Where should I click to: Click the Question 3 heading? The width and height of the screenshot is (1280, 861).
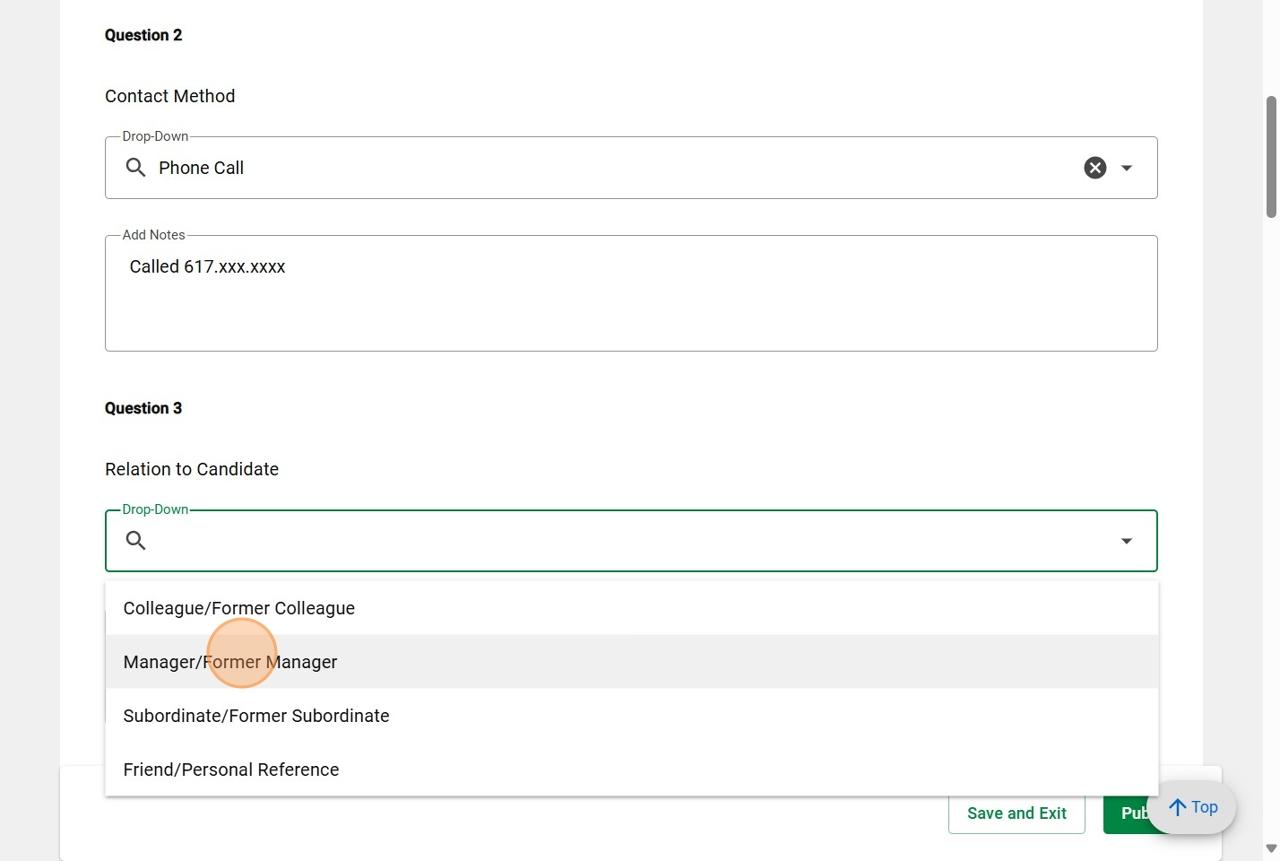click(x=143, y=408)
